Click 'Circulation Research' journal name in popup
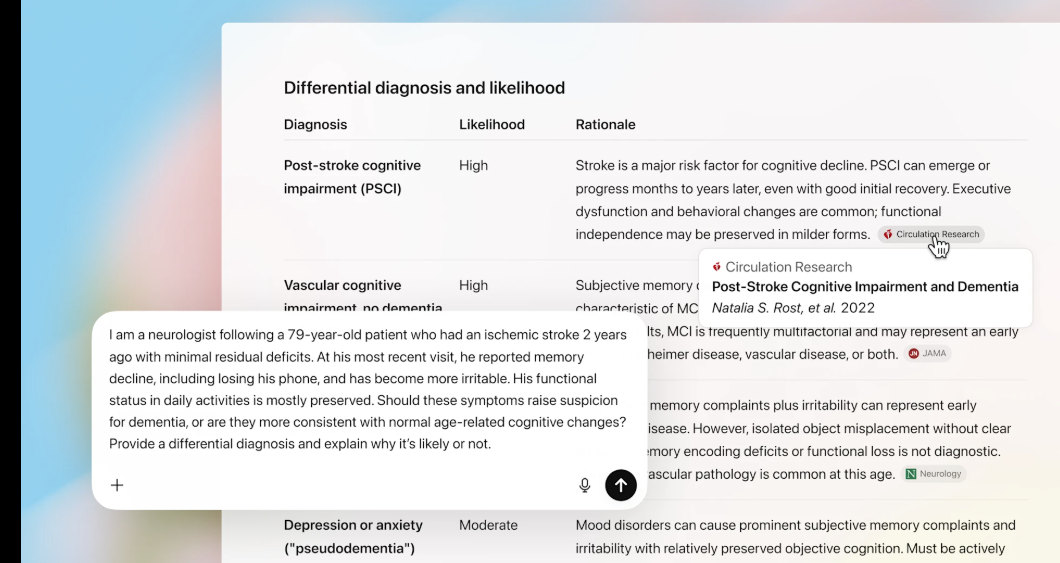1060x563 pixels. [788, 267]
